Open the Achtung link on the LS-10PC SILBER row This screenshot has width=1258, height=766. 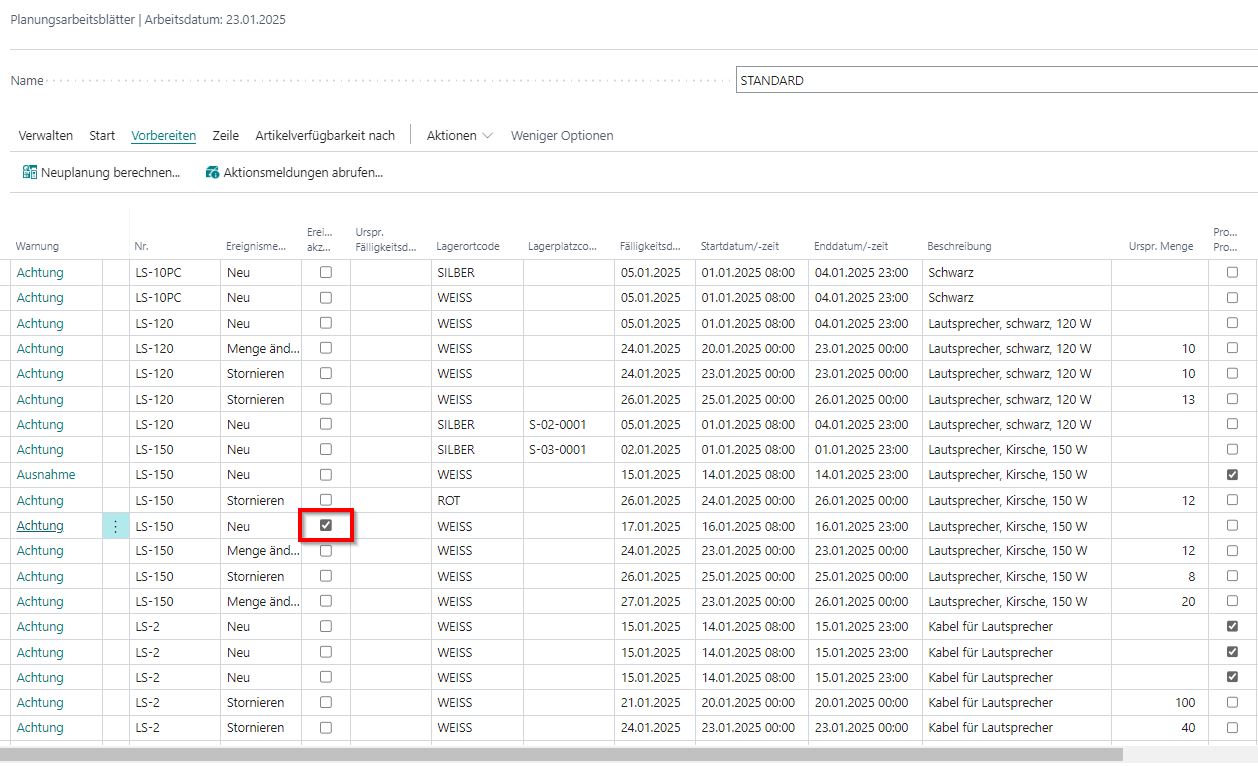pyautogui.click(x=40, y=272)
